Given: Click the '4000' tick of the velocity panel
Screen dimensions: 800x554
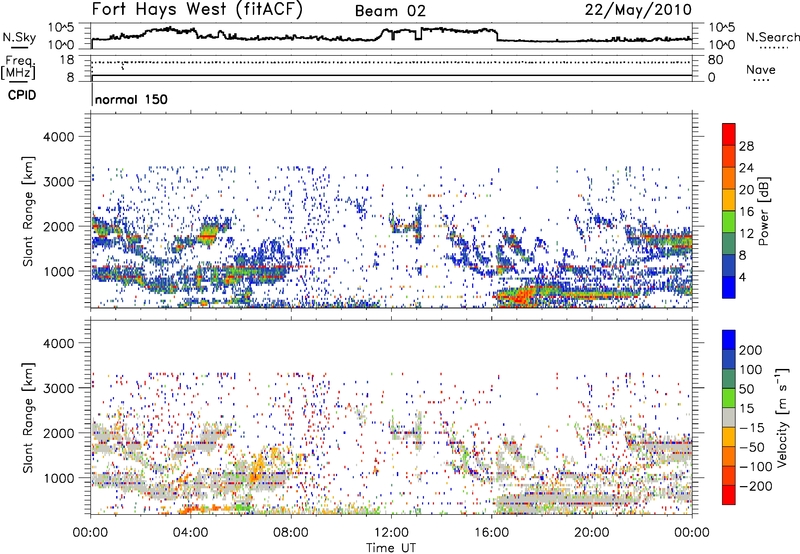Looking at the screenshot, I should pos(58,343).
